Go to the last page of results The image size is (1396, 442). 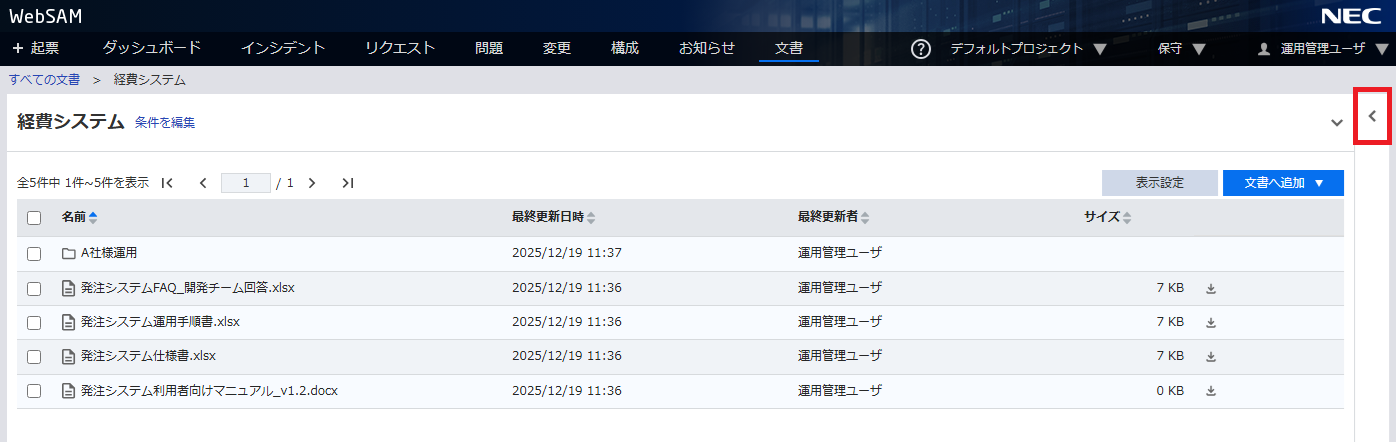347,183
